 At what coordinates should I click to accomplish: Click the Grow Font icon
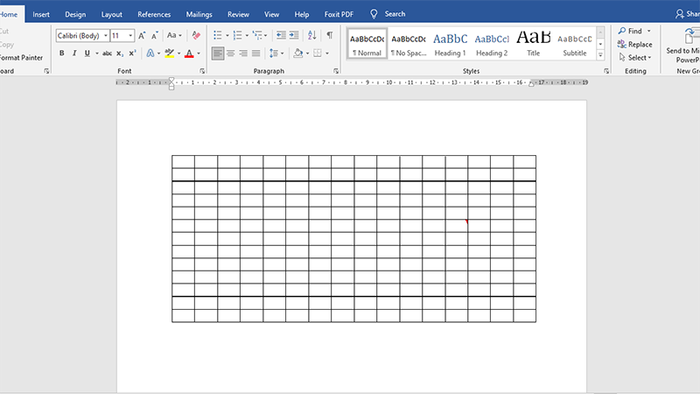(x=142, y=35)
